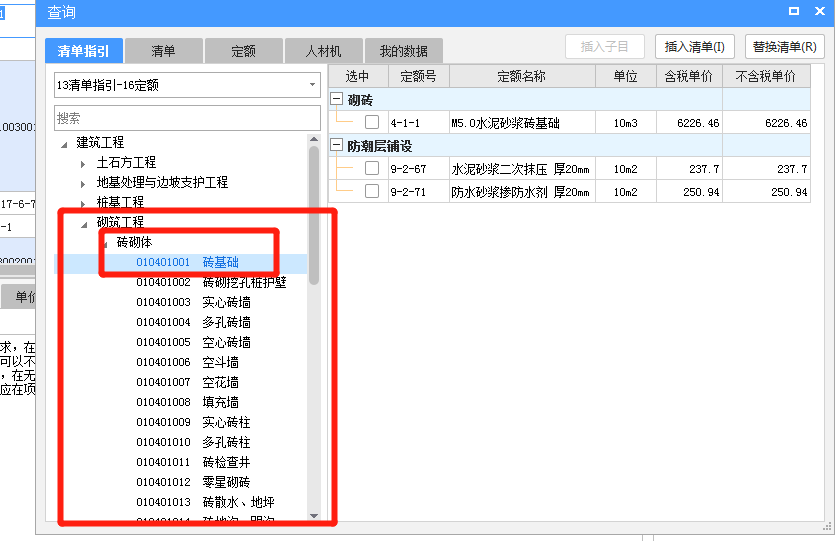The width and height of the screenshot is (835, 541).
Task: Collapse the 砌砖 group in table
Action: (x=337, y=99)
